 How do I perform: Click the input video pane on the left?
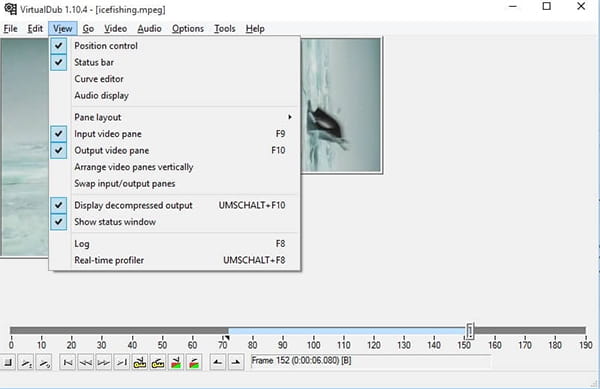24,147
